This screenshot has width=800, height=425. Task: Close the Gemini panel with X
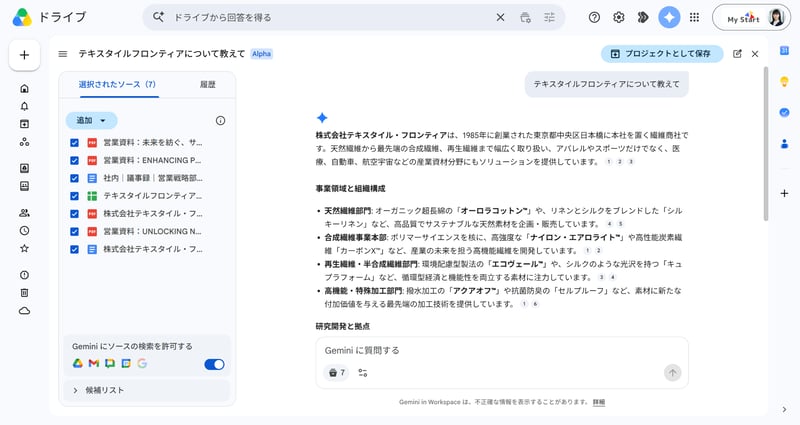click(755, 54)
